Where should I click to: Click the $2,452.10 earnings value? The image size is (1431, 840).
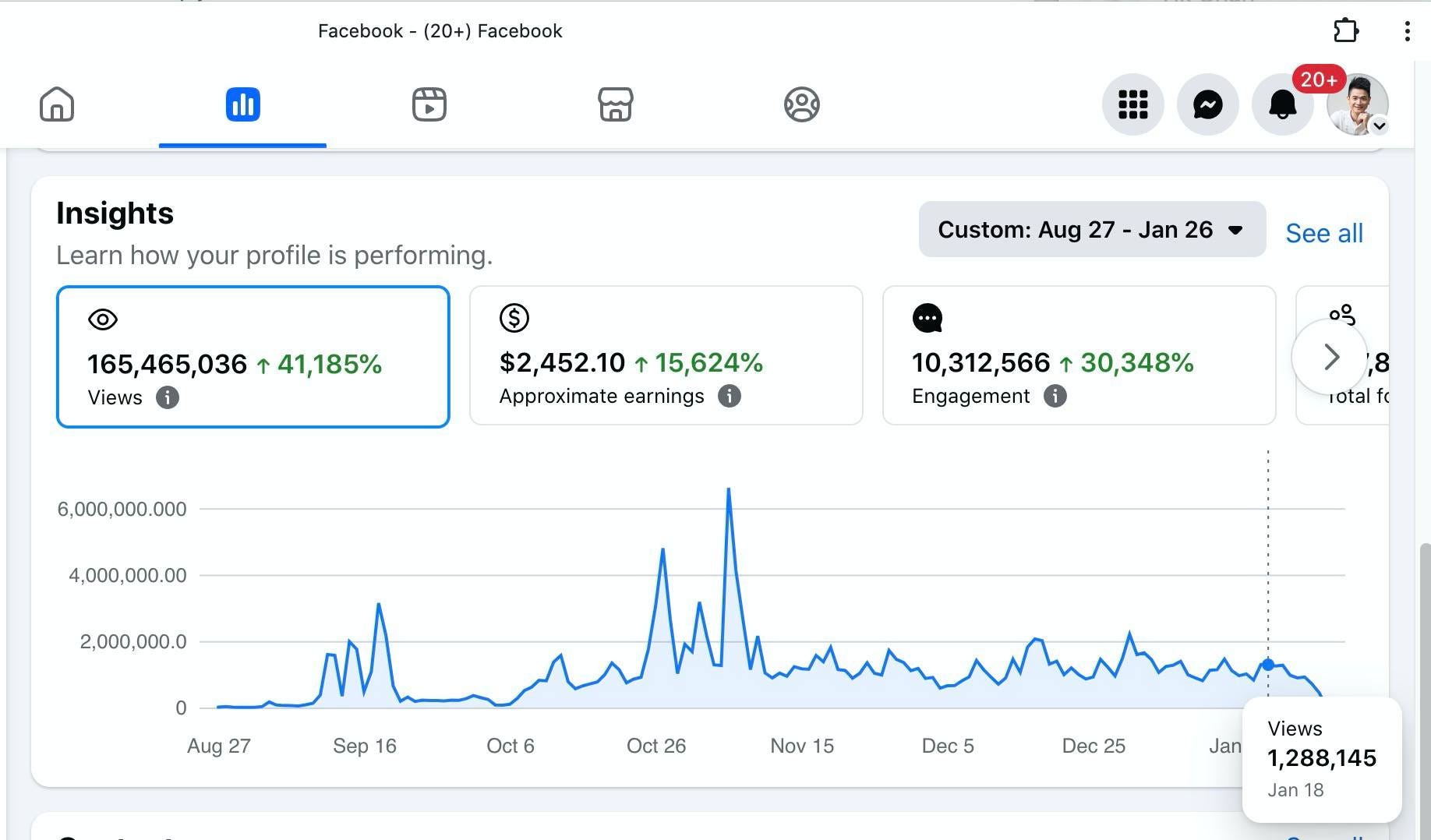click(562, 362)
